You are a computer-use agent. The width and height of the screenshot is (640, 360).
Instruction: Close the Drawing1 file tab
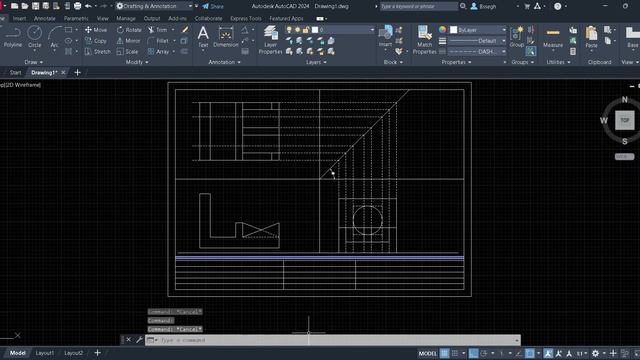tap(63, 73)
